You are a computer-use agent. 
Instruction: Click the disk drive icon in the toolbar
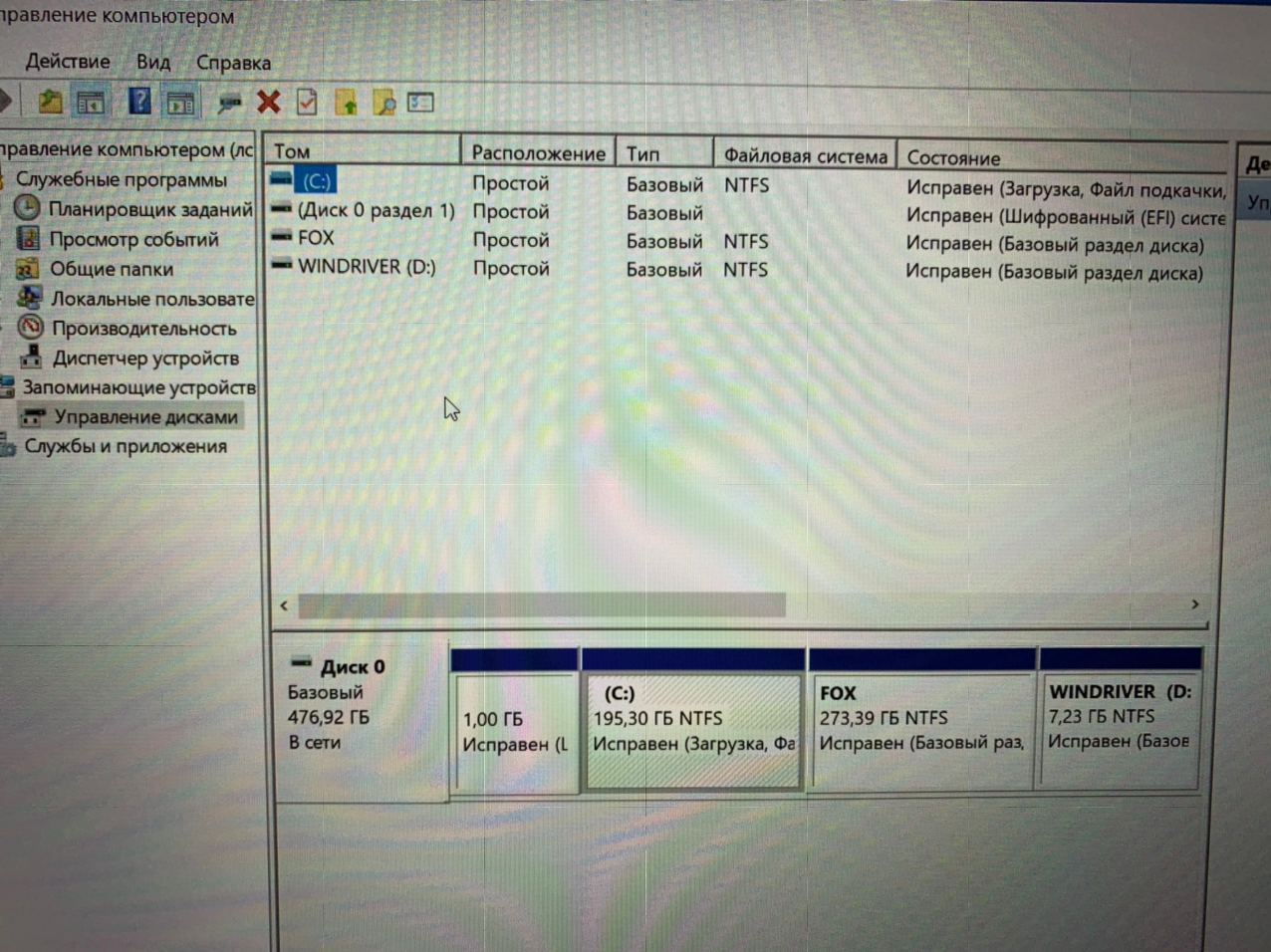pyautogui.click(x=230, y=102)
